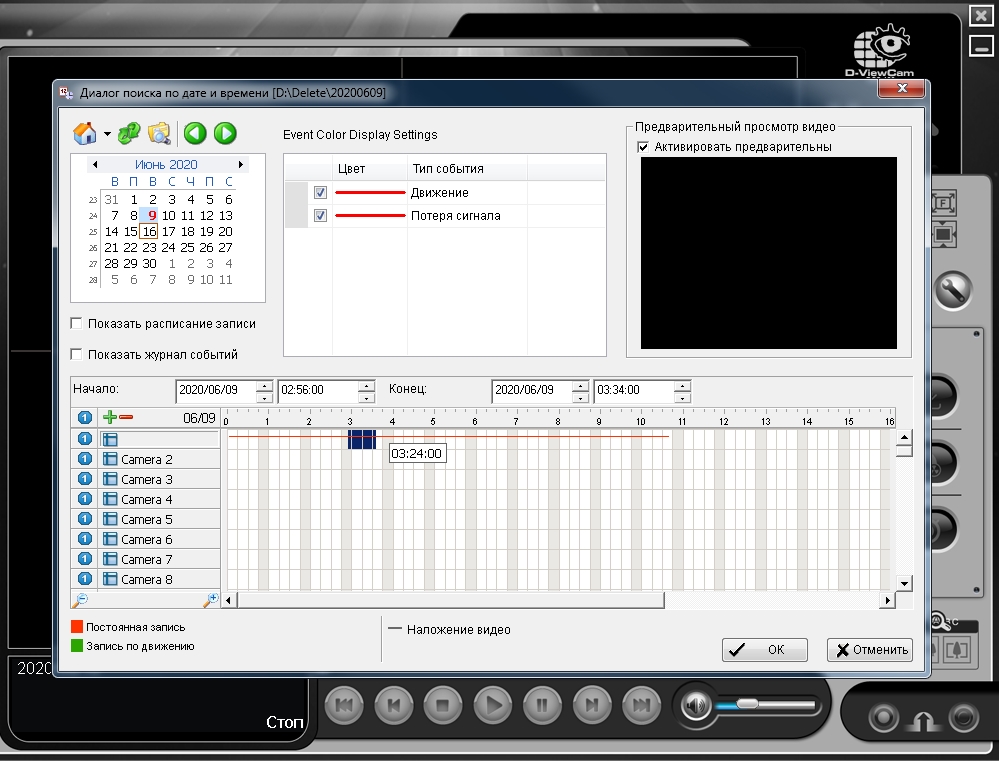Open the folder search icon
This screenshot has height=761, width=999.
159,133
